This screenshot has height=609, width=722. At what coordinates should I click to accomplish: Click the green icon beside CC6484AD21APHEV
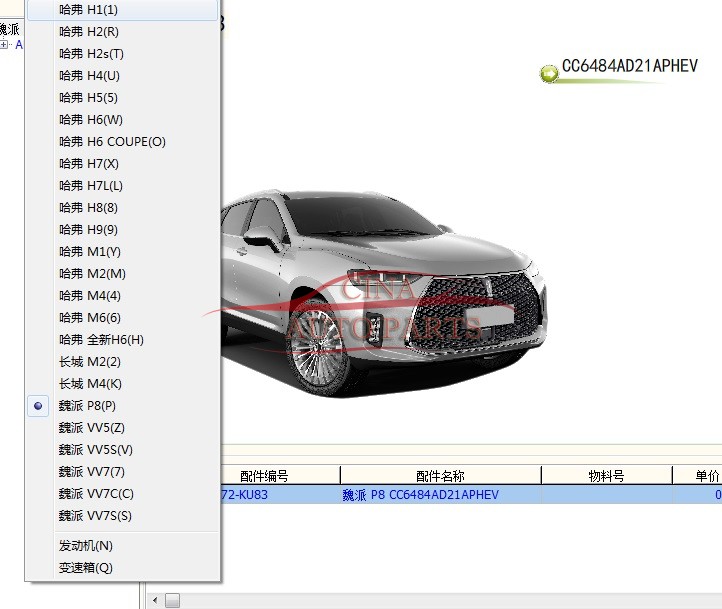point(548,73)
